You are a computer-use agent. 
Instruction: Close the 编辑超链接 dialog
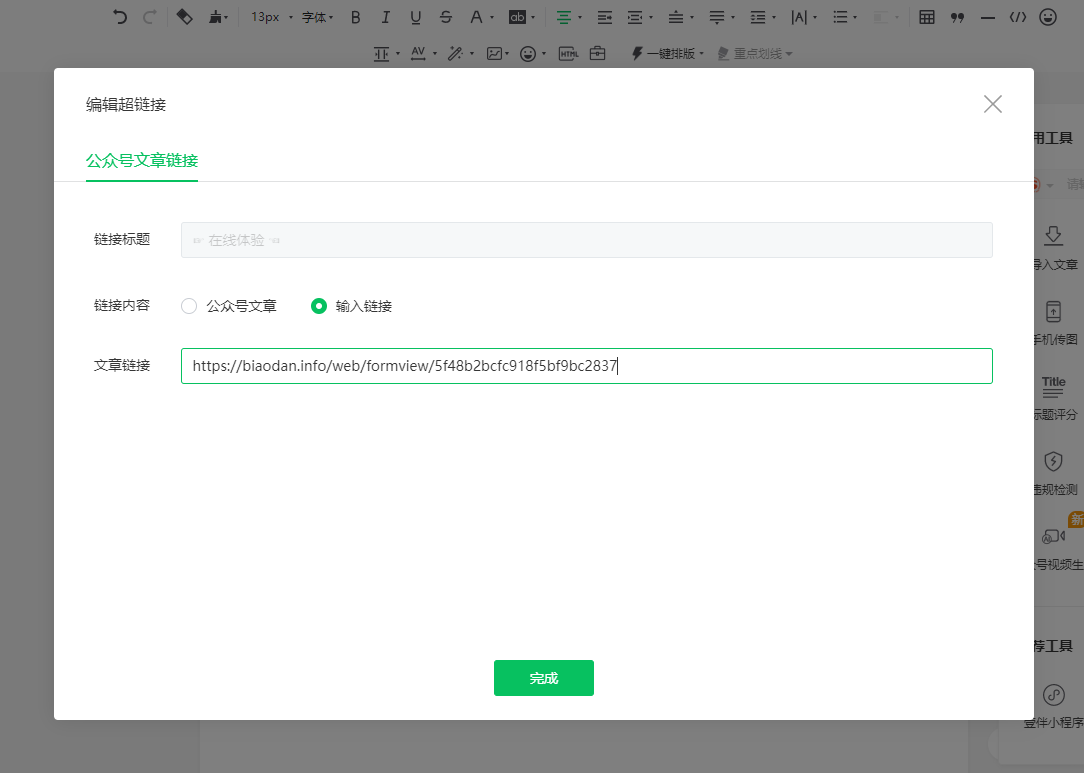pyautogui.click(x=992, y=104)
